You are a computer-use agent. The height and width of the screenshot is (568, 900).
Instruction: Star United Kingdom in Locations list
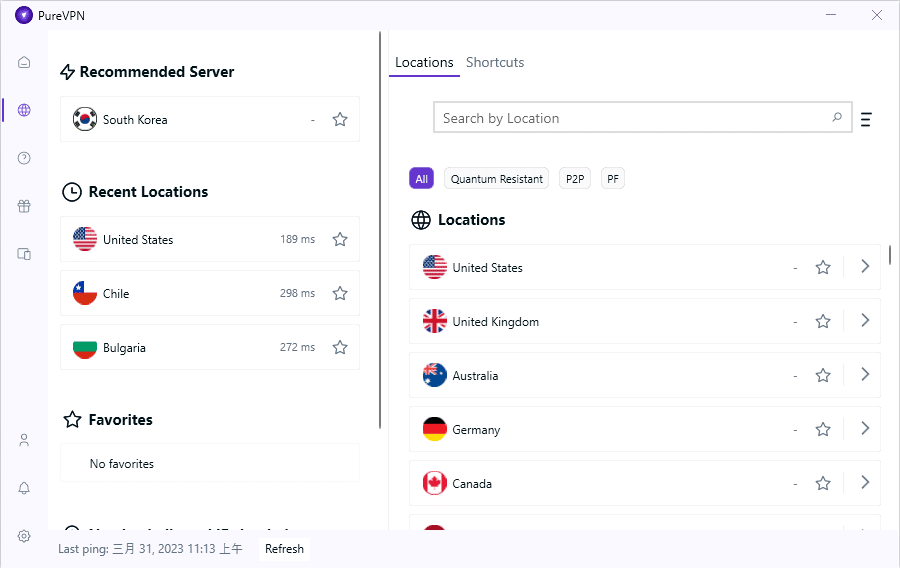click(x=823, y=321)
